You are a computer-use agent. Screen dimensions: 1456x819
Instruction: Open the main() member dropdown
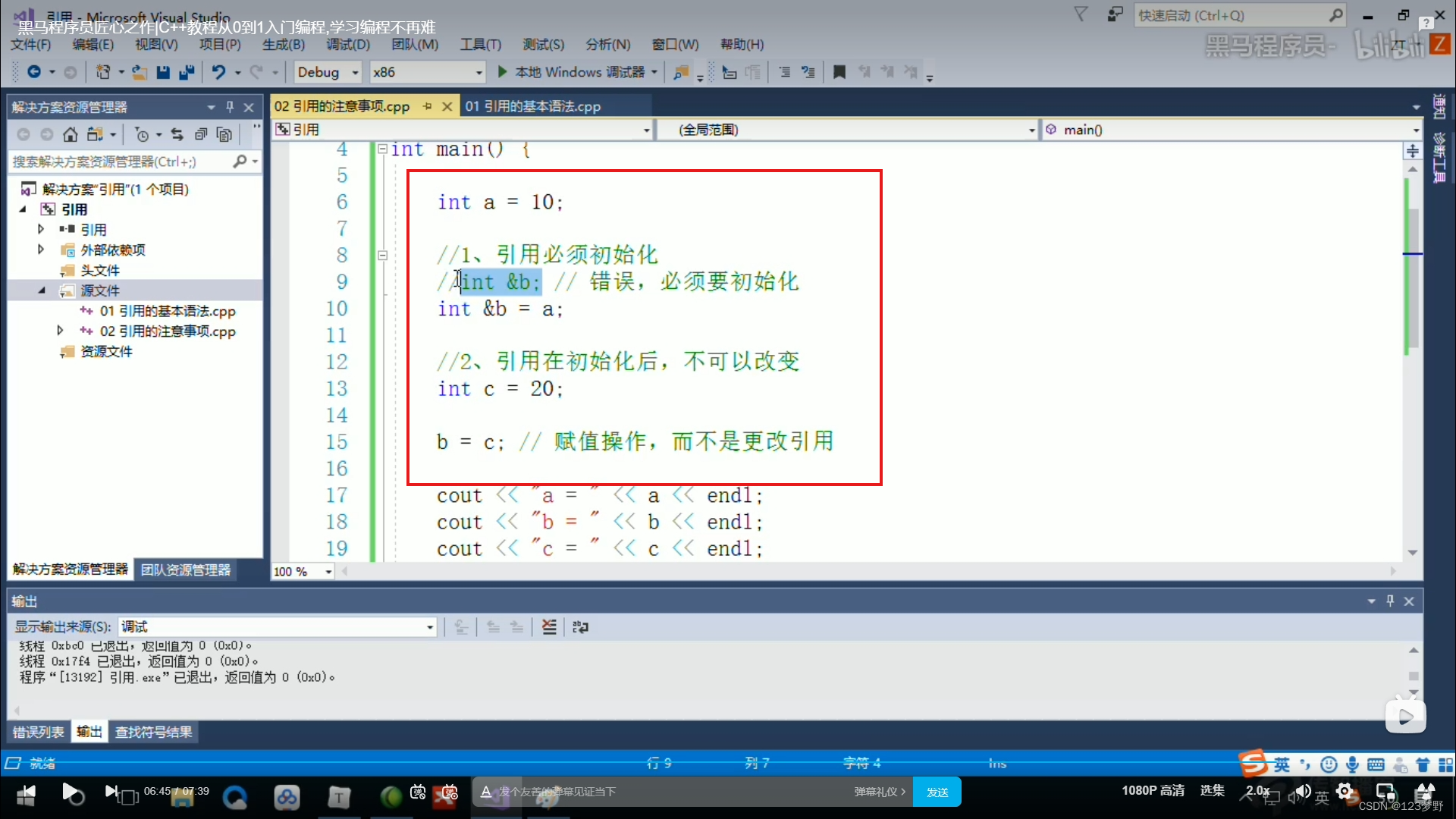coord(1232,130)
